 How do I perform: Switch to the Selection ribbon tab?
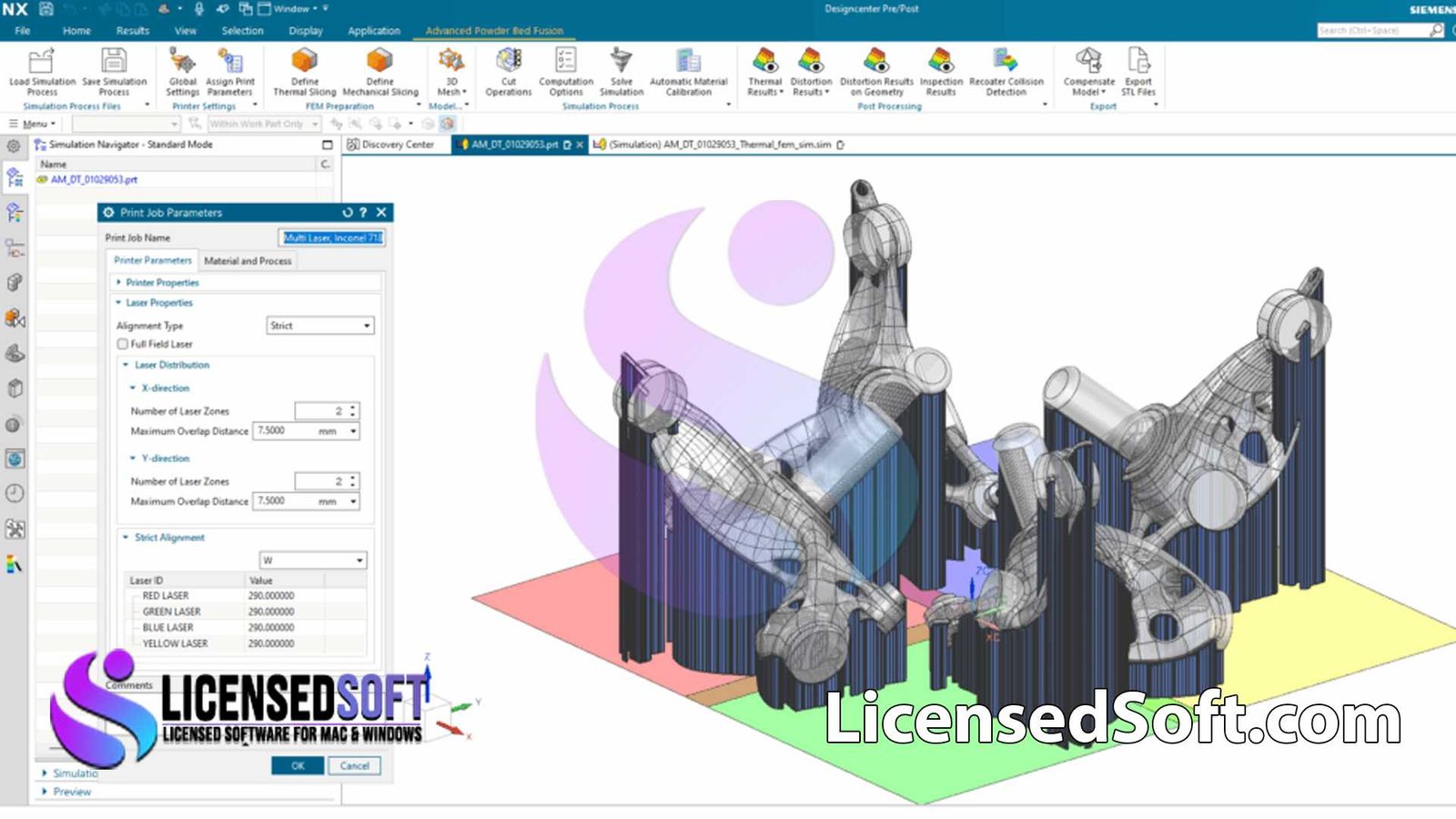(x=242, y=30)
